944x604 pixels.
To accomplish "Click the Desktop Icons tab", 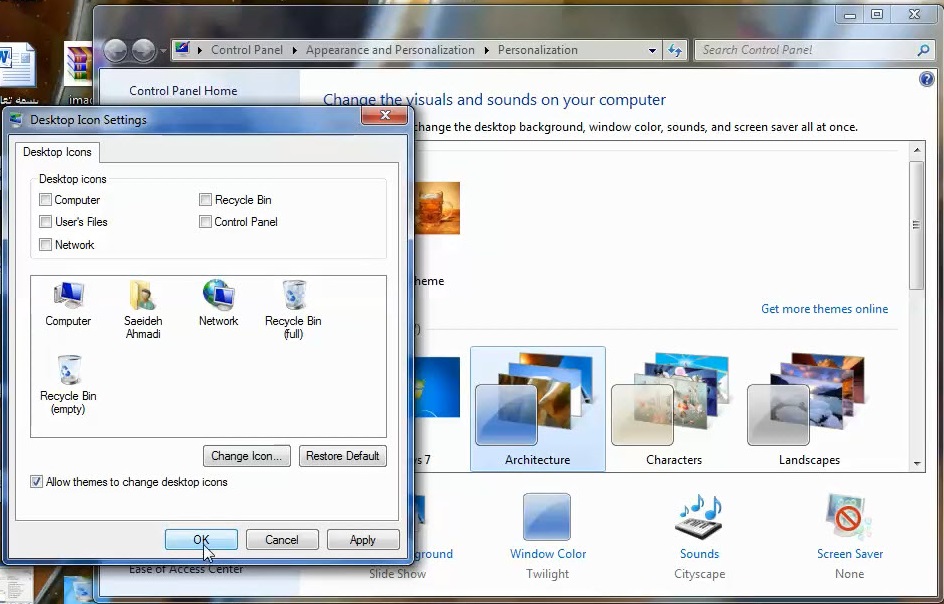I will tap(57, 152).
